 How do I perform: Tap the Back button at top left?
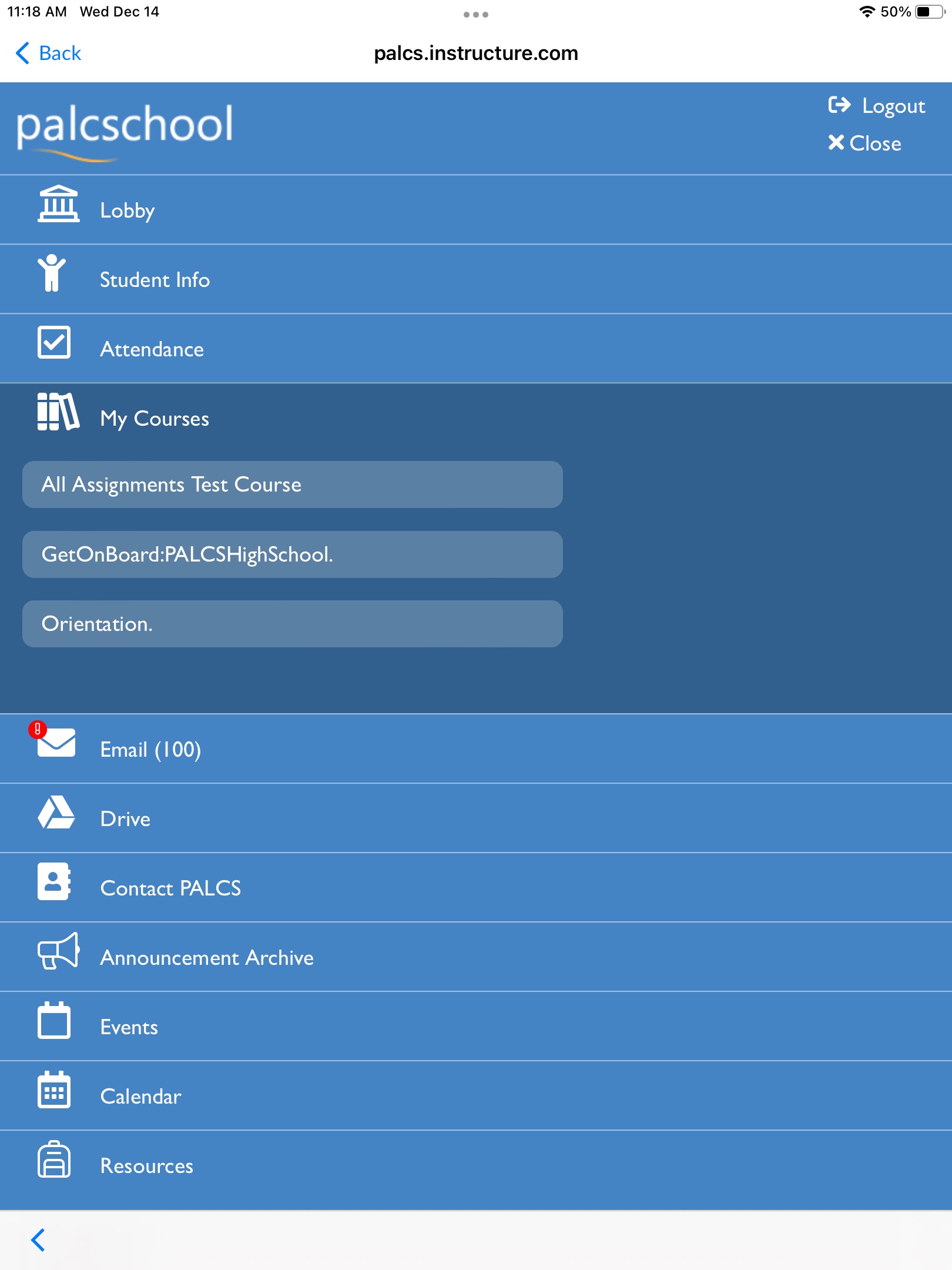(48, 53)
